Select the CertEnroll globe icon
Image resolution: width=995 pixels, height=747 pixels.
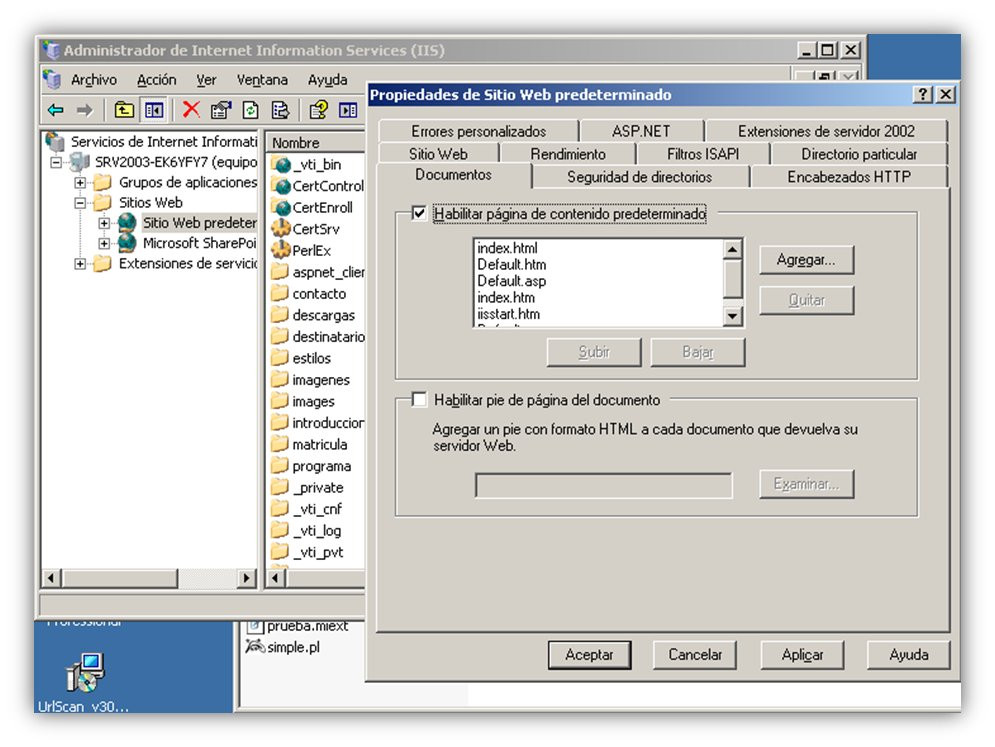[x=280, y=208]
